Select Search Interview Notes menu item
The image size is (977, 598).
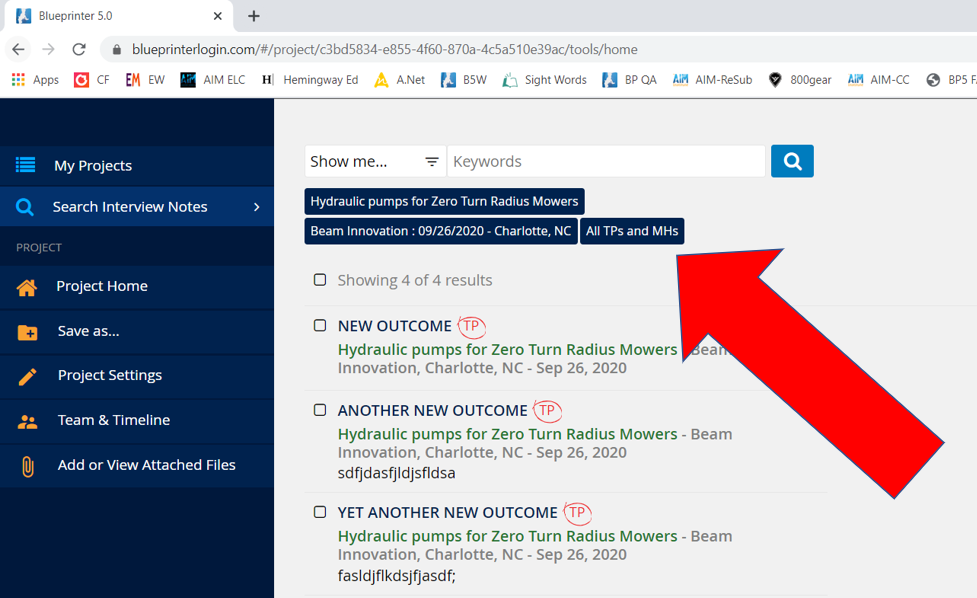[x=137, y=207]
